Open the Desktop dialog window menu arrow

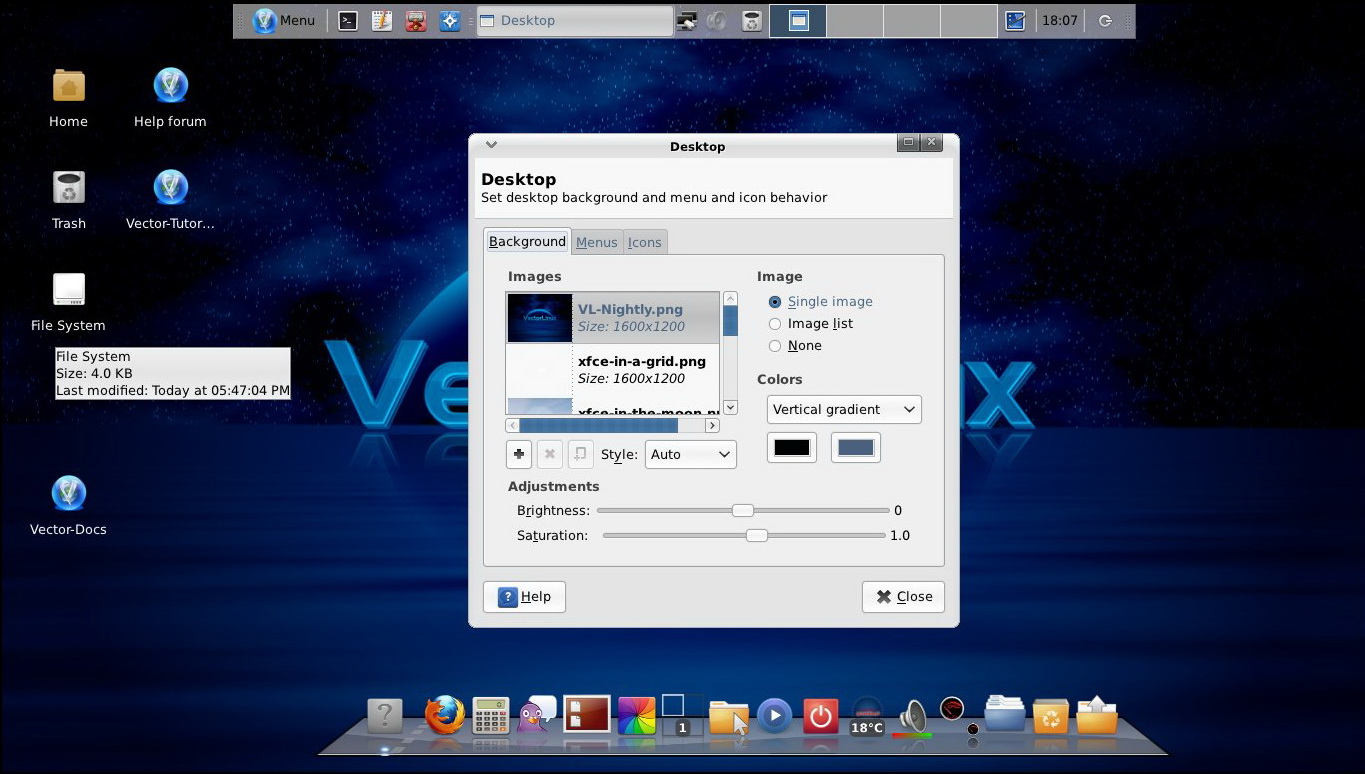pos(491,144)
